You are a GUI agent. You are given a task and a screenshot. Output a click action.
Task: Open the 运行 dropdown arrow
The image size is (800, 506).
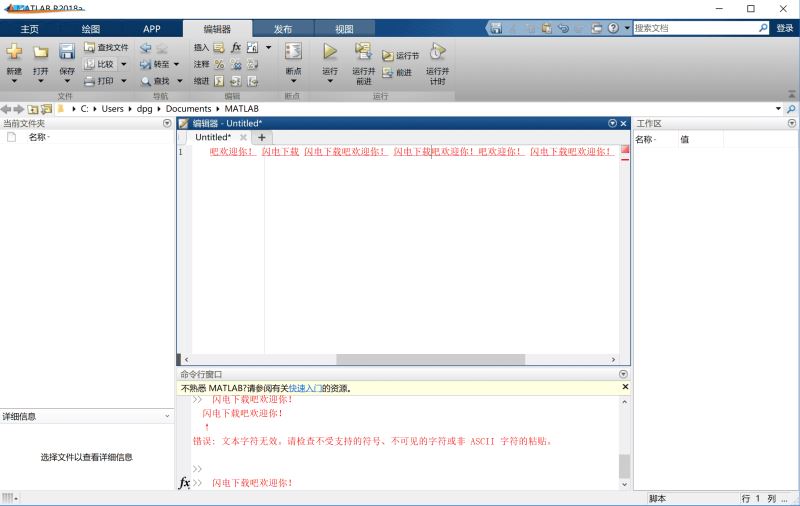(330, 81)
